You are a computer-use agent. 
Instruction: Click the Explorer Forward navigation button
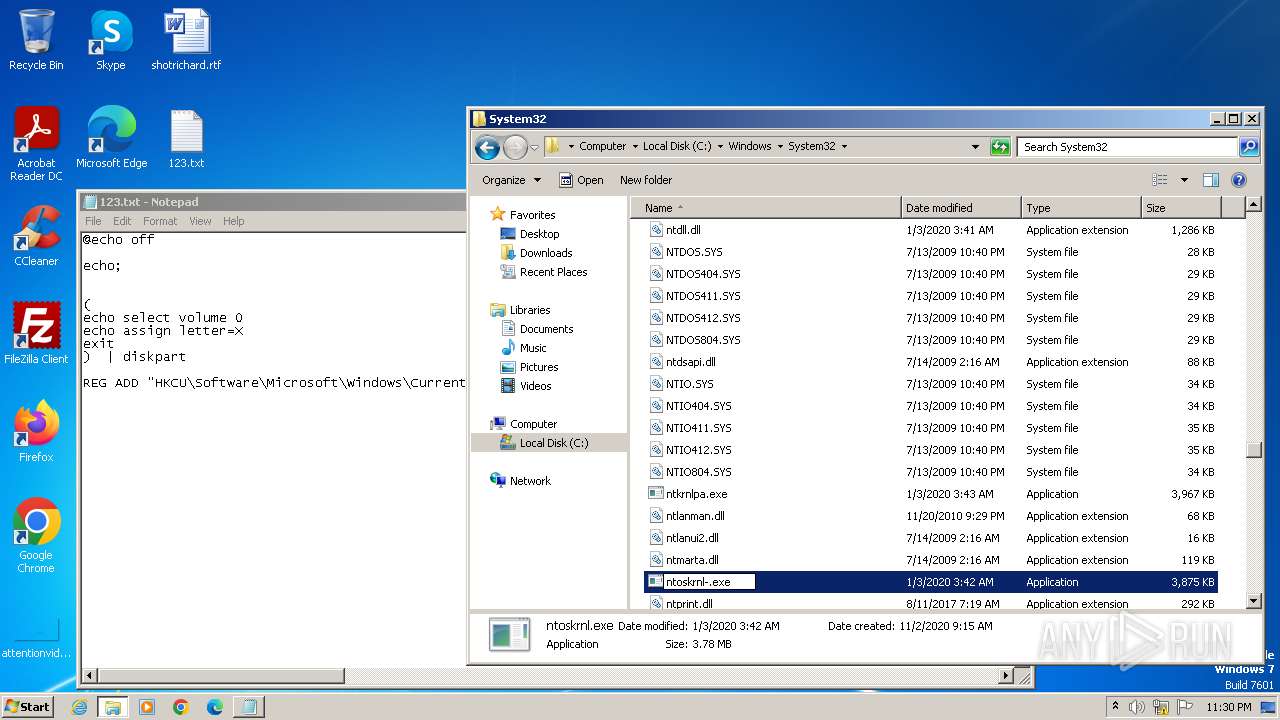(515, 147)
